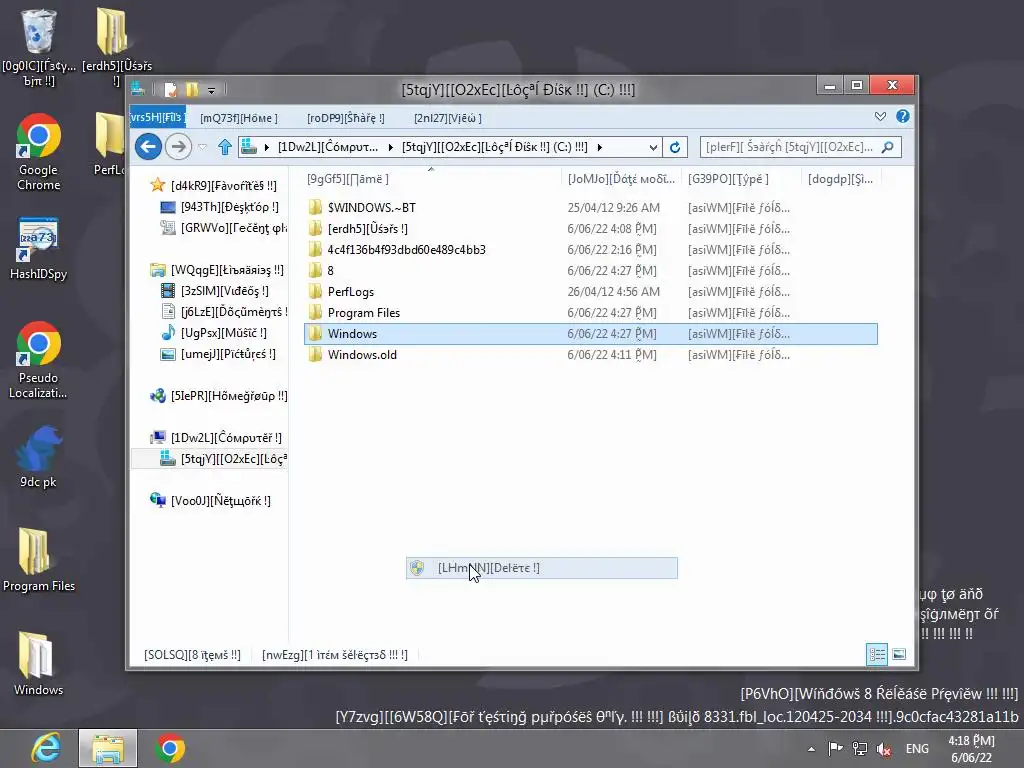Click New Folder quick access icon
The image size is (1024, 768).
[192, 89]
